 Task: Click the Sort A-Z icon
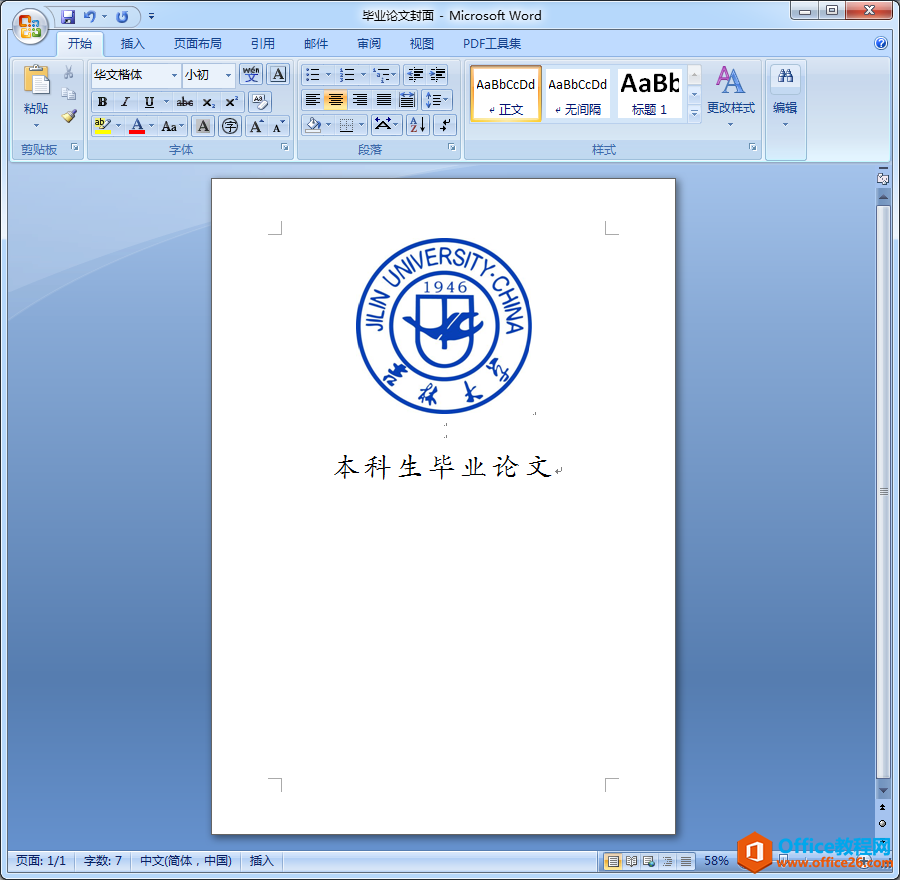click(x=417, y=125)
